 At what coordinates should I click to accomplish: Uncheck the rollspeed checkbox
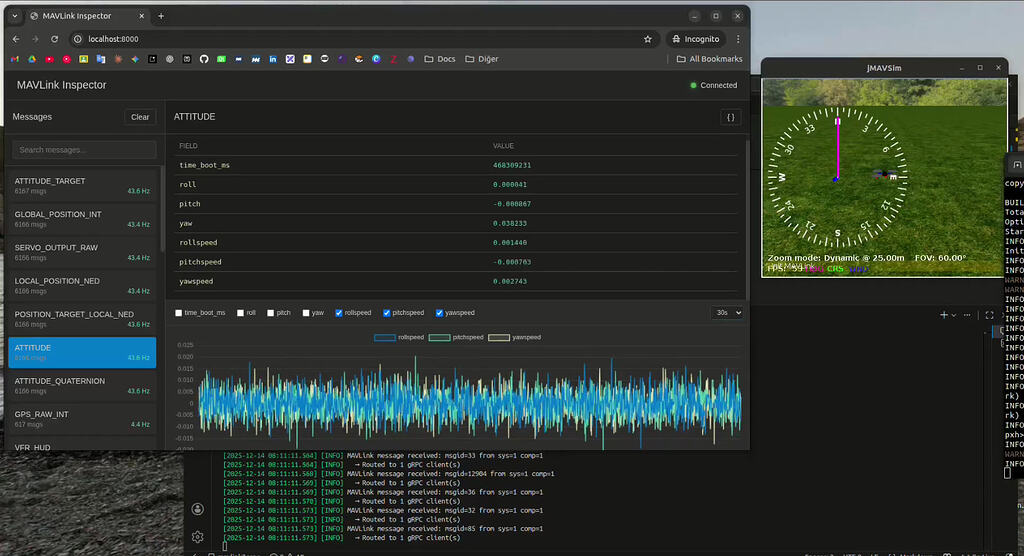point(340,313)
